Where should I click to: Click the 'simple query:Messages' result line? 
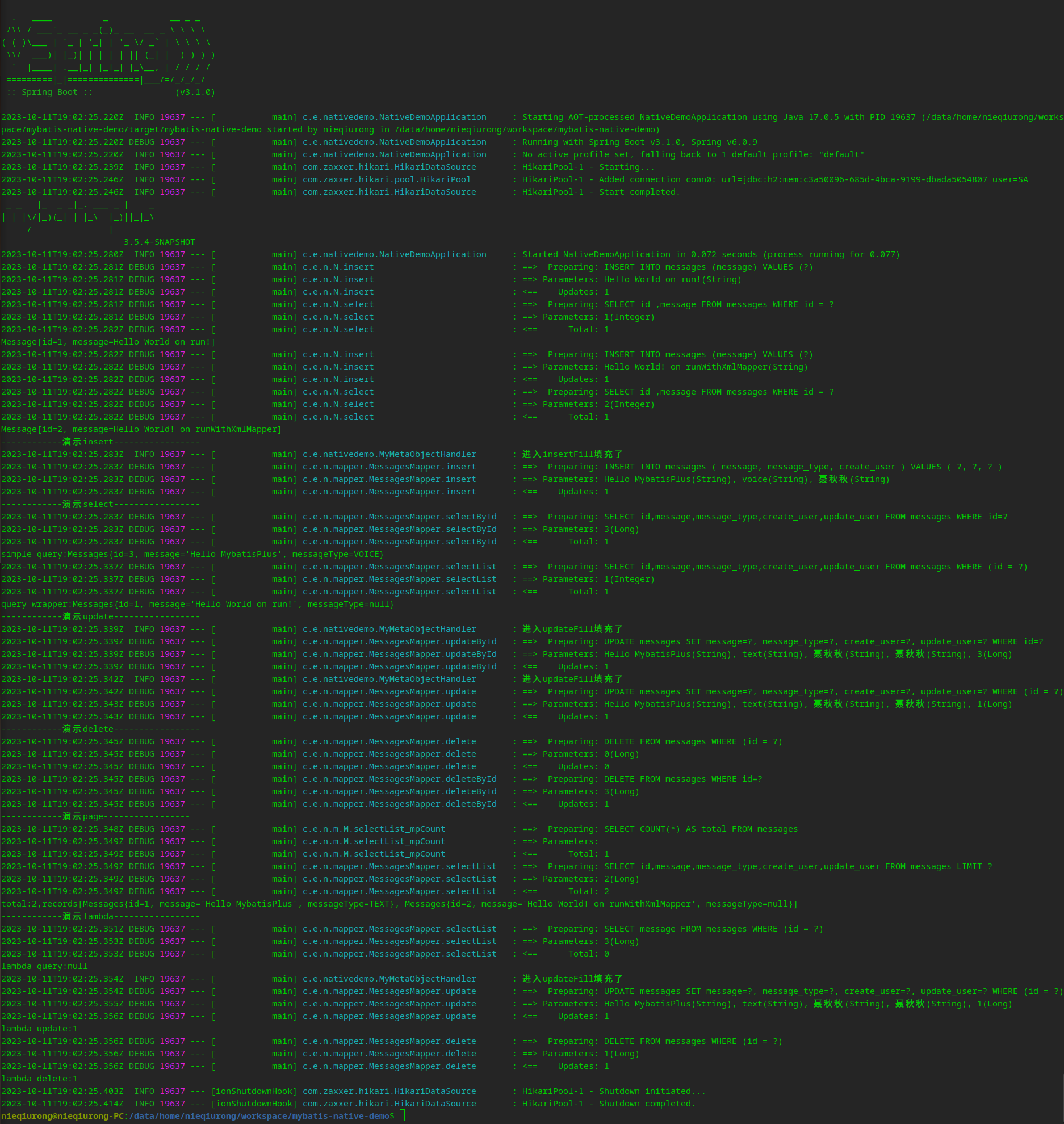(192, 554)
